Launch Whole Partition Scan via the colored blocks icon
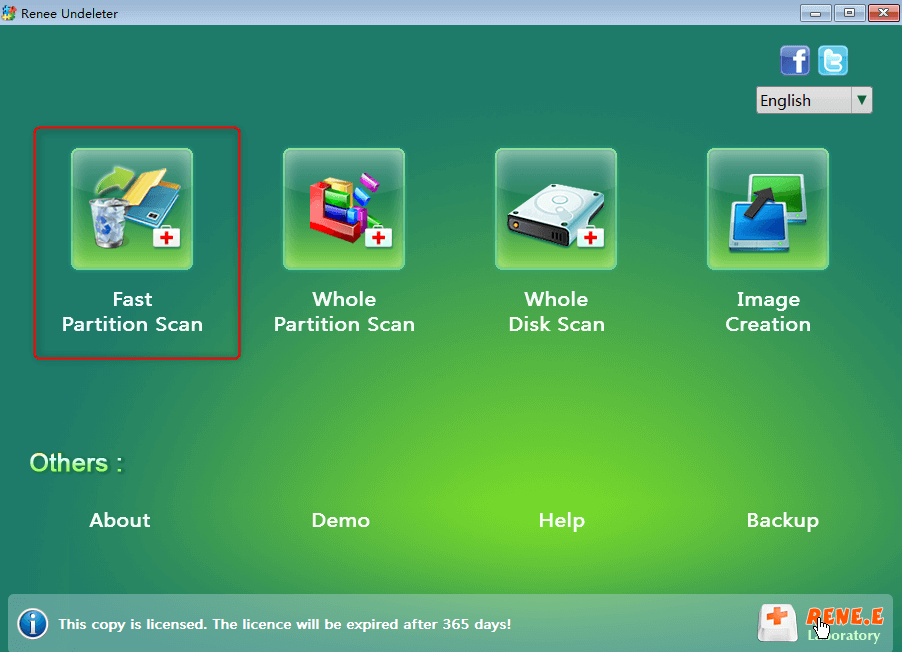The height and width of the screenshot is (652, 902). coord(344,209)
